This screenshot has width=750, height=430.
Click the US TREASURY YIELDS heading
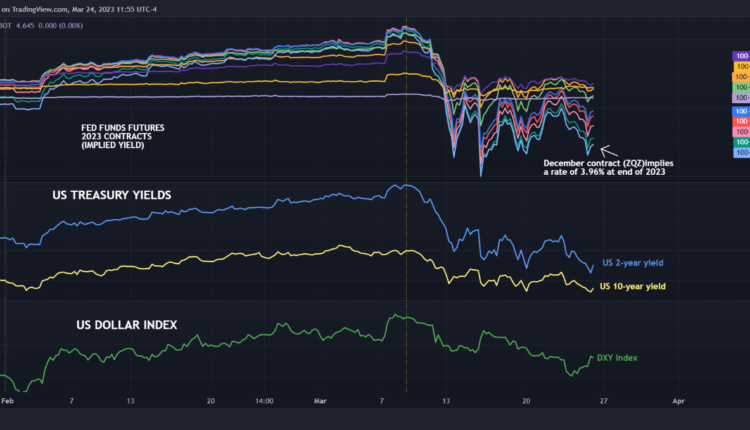pos(111,196)
